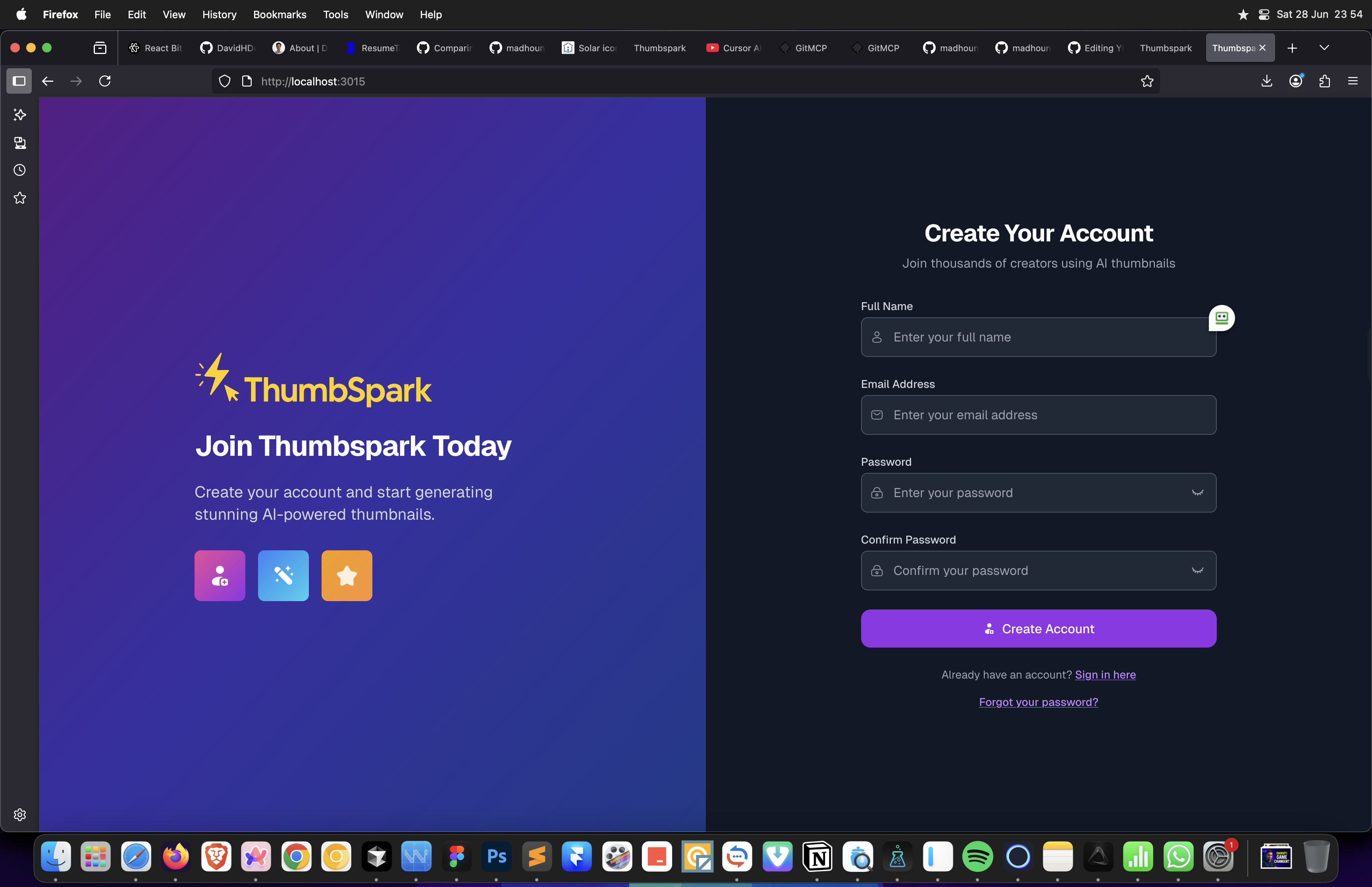Click the blue magic wand feature icon

coord(283,575)
